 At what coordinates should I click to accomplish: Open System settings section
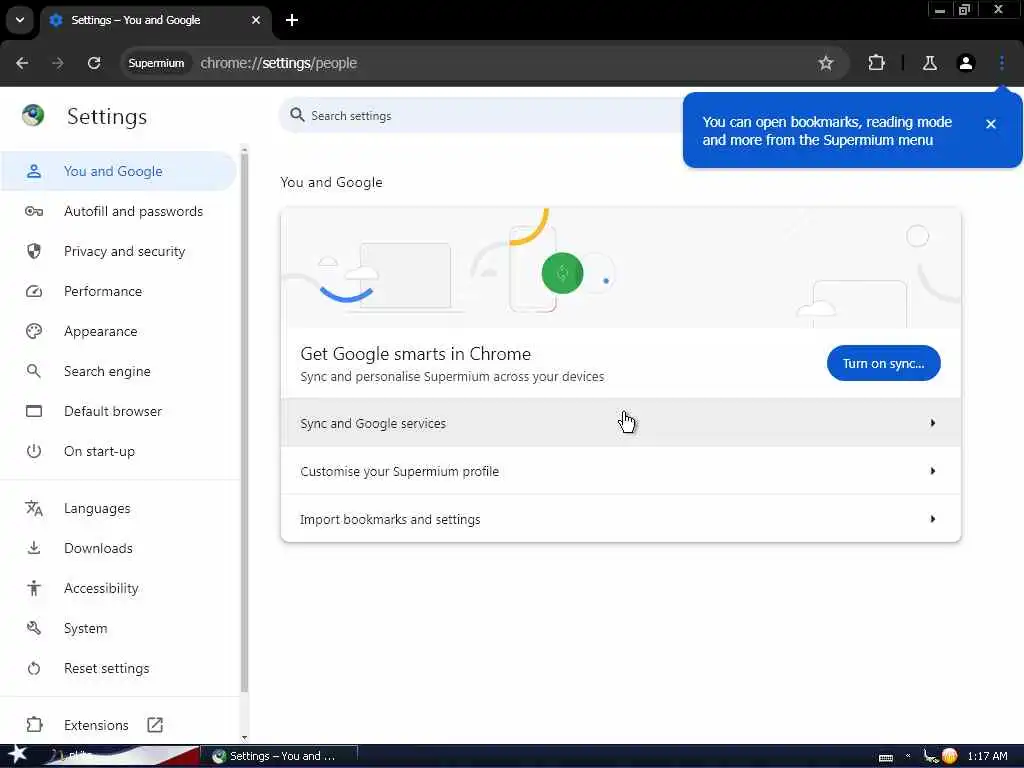[119, 628]
